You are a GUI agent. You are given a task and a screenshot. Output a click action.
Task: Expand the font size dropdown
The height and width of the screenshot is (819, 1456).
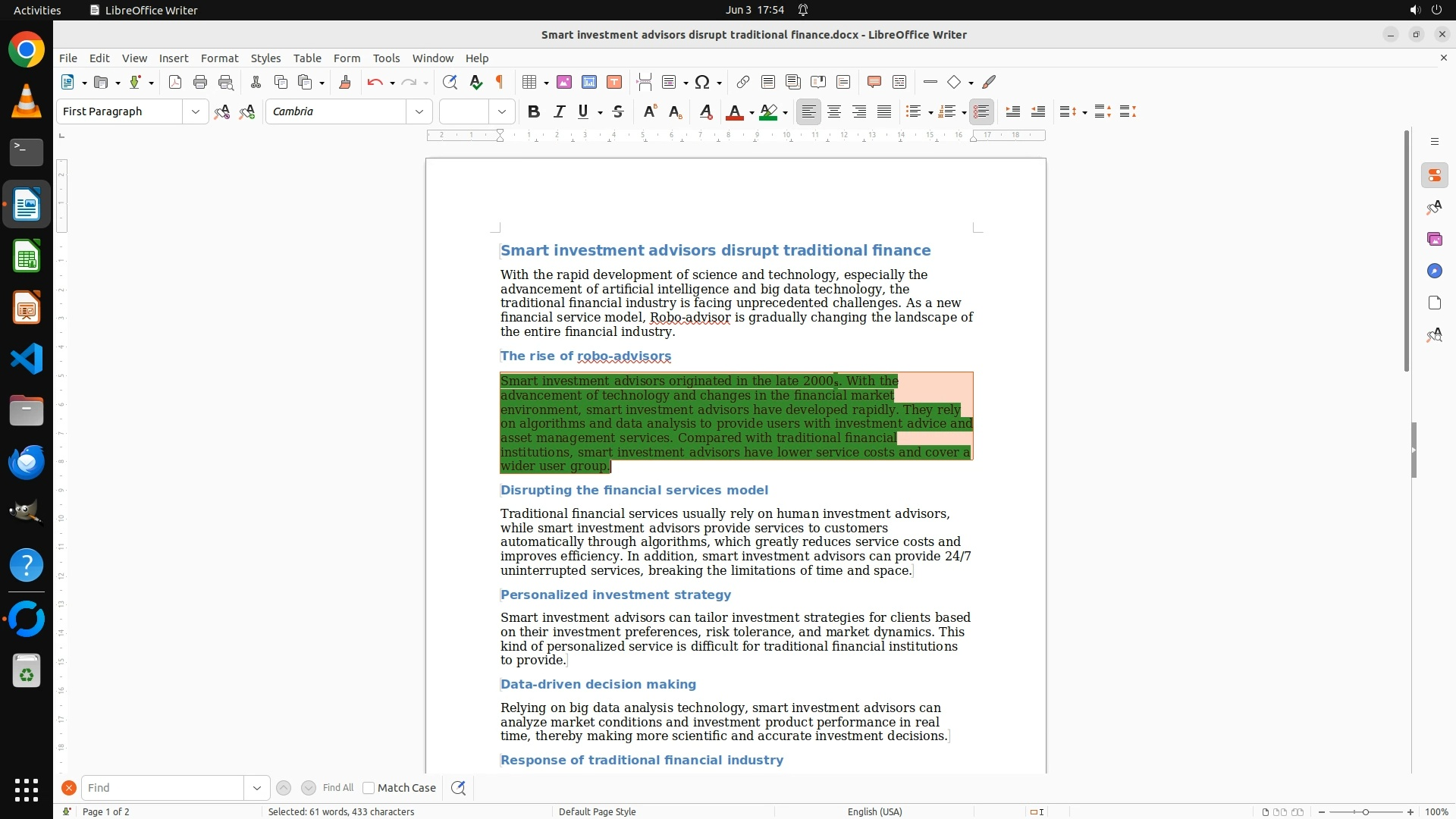click(502, 111)
